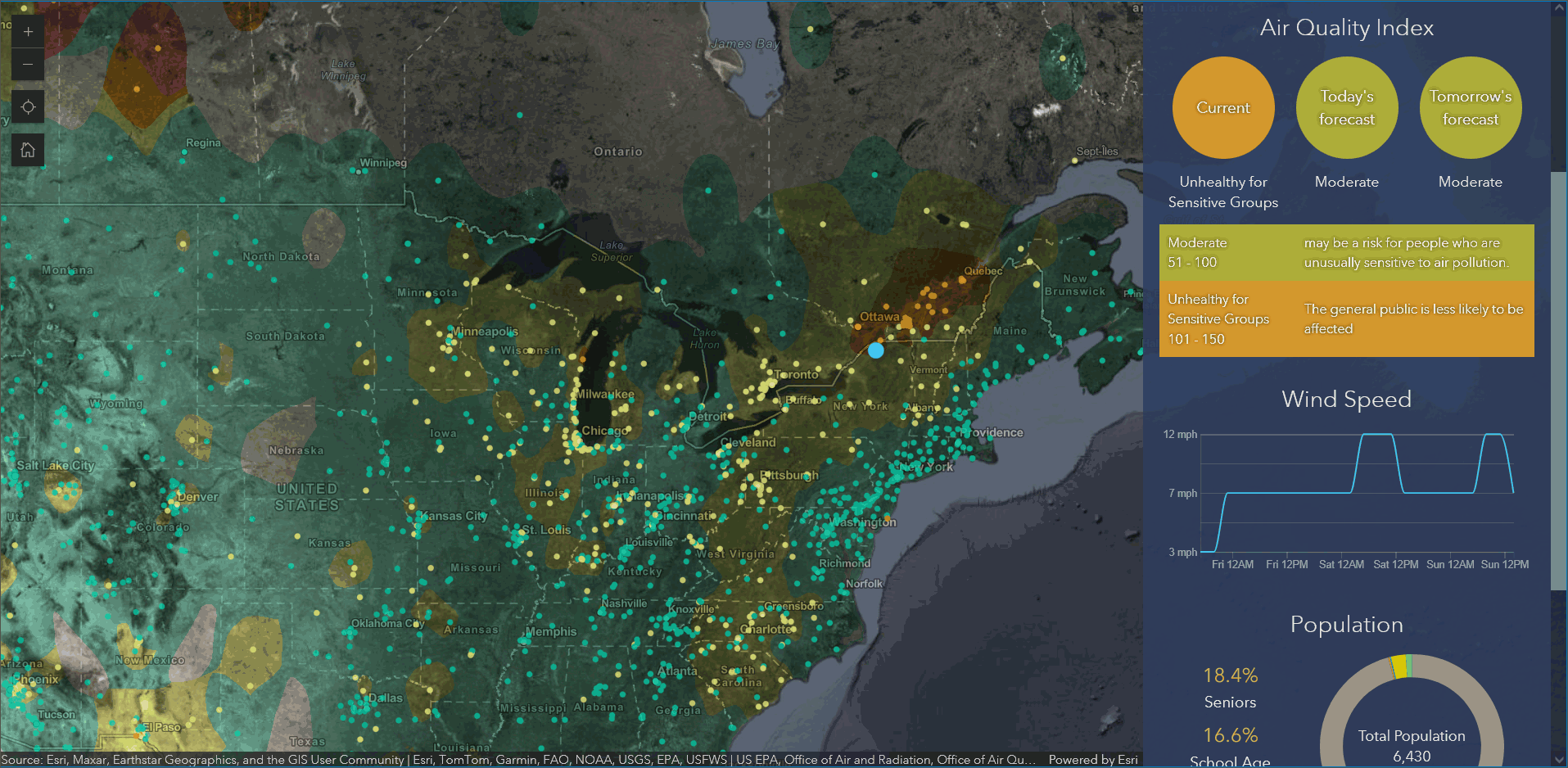Click the Atlanta label on the map
1568x768 pixels.
(x=678, y=671)
